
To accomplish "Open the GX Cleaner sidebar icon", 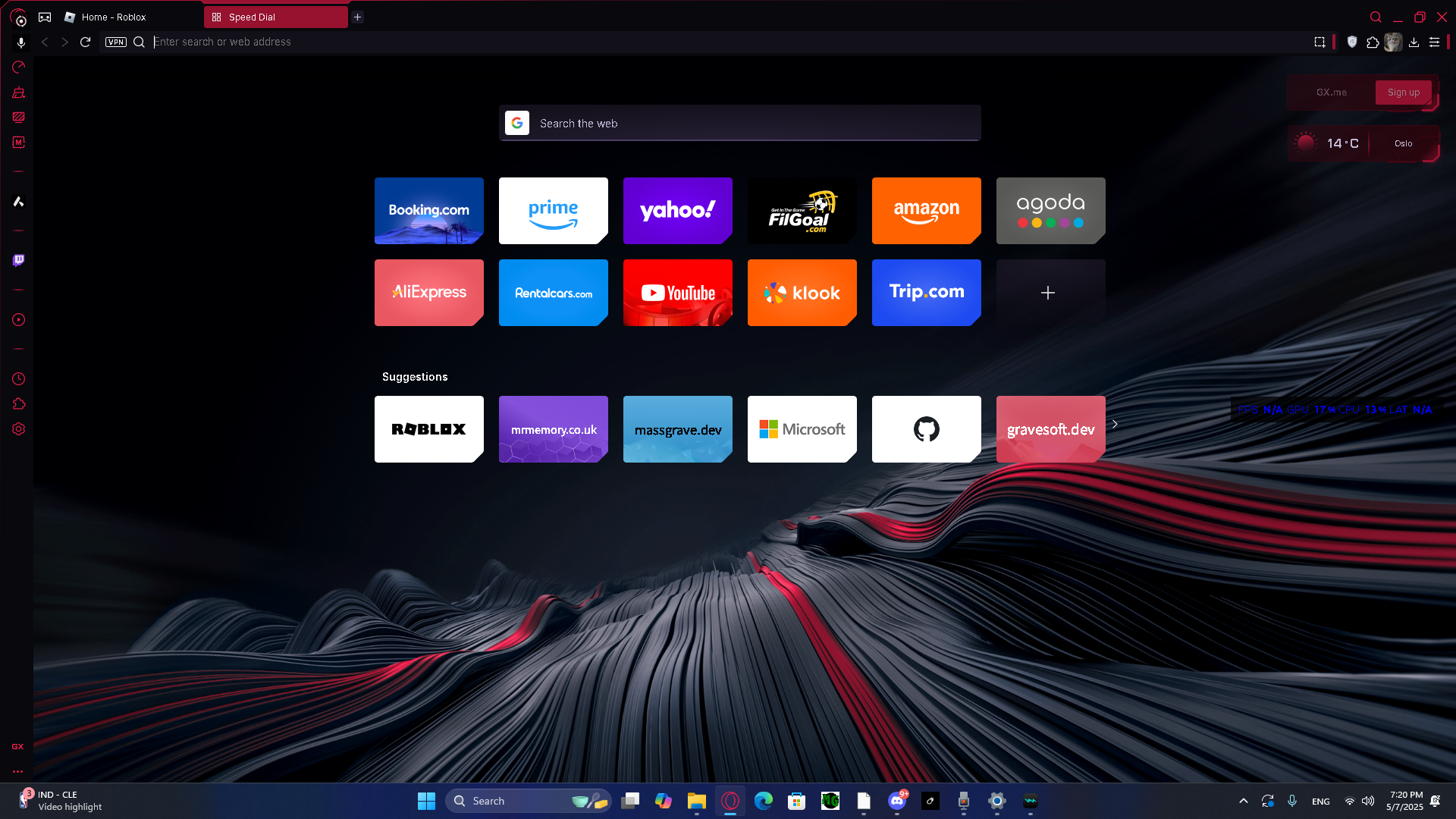I will pos(19,93).
